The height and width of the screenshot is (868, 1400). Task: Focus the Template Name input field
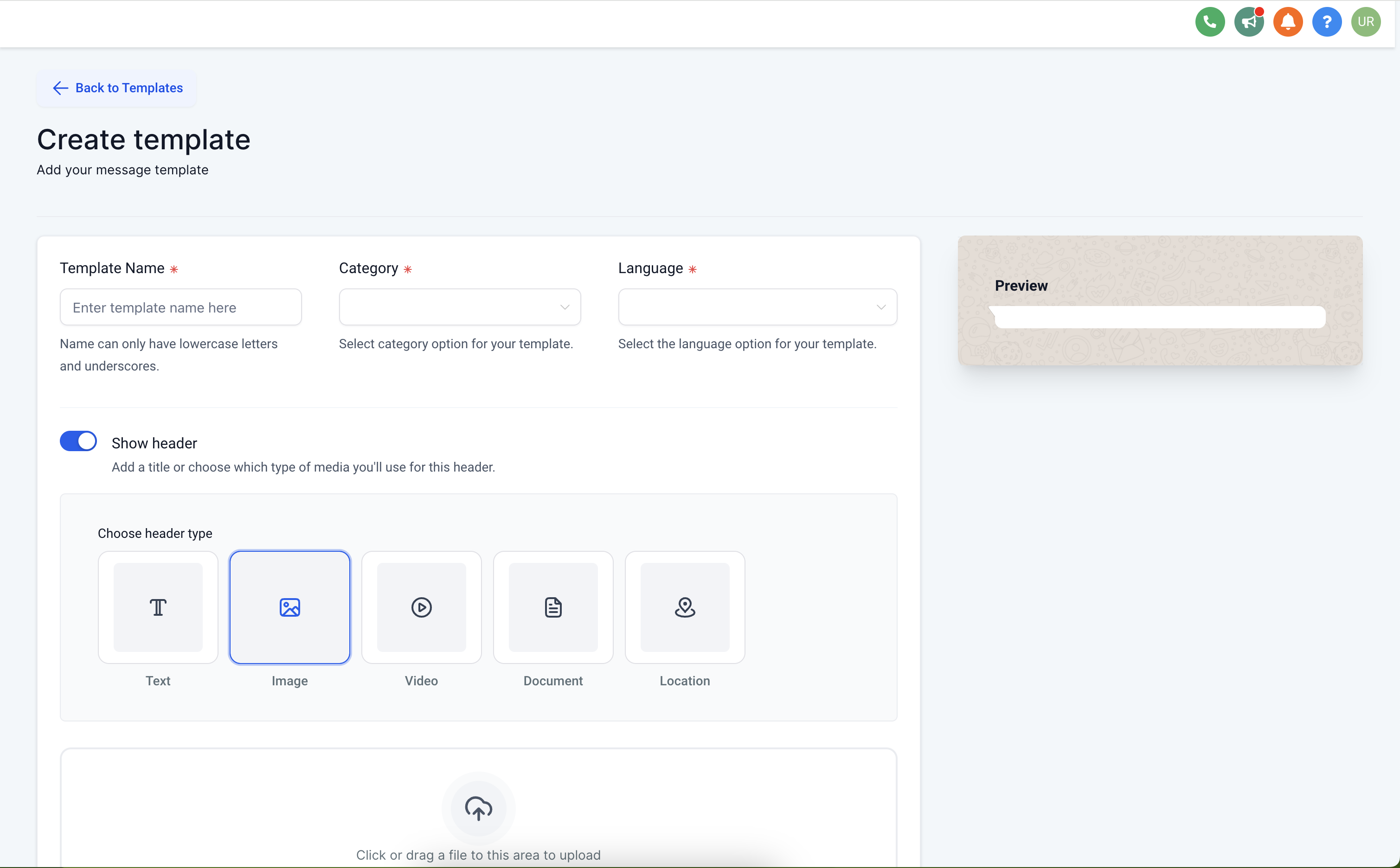(x=181, y=307)
